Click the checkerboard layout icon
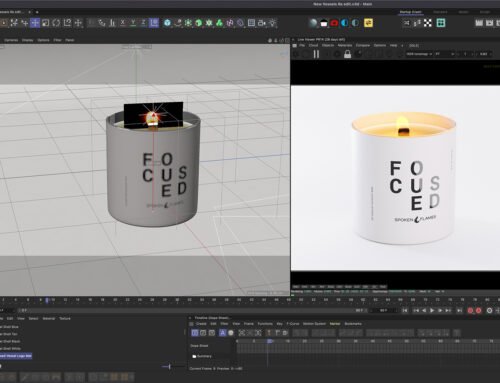500x383 pixels. pos(428,23)
